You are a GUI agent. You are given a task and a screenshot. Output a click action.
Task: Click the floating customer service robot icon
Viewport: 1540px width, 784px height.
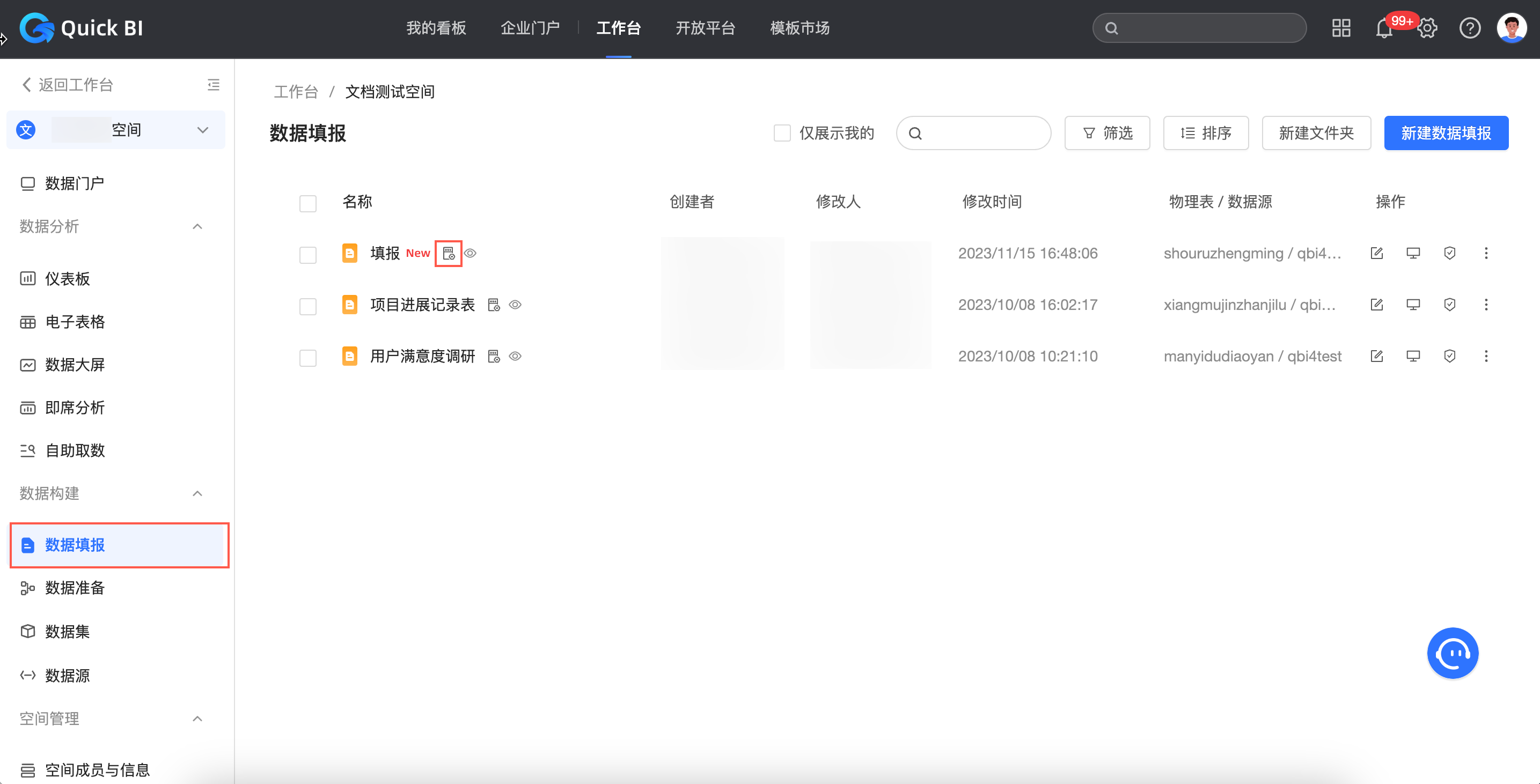point(1452,653)
